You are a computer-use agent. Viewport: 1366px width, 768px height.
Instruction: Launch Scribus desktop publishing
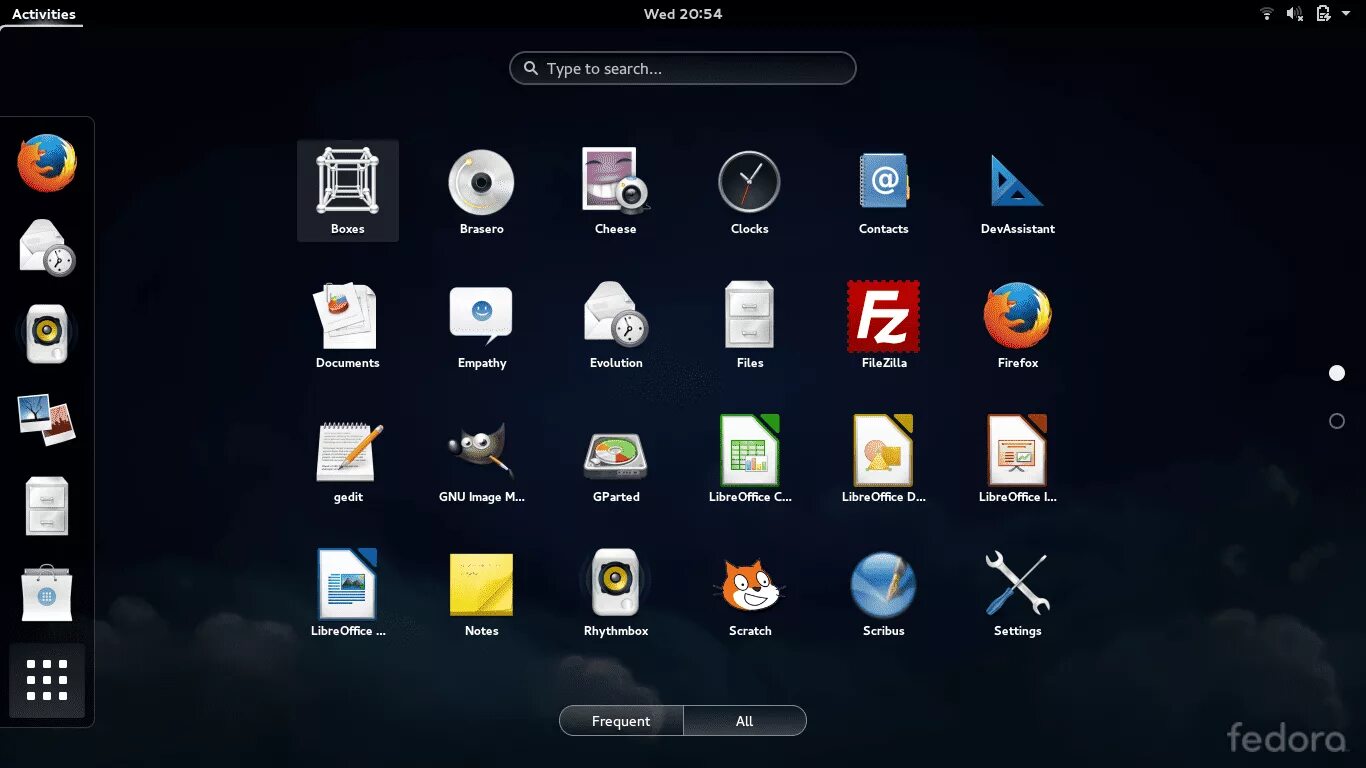click(x=883, y=592)
